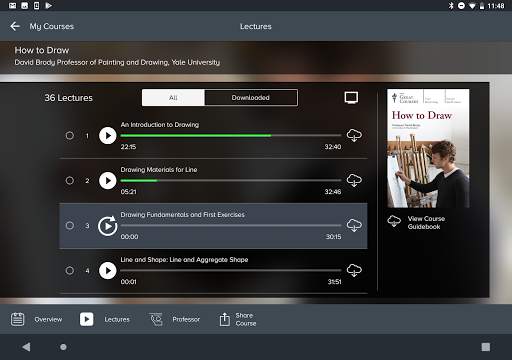Screen dimensions: 512x360
Task: Open the Overview tab label
Action: pyautogui.click(x=48, y=319)
